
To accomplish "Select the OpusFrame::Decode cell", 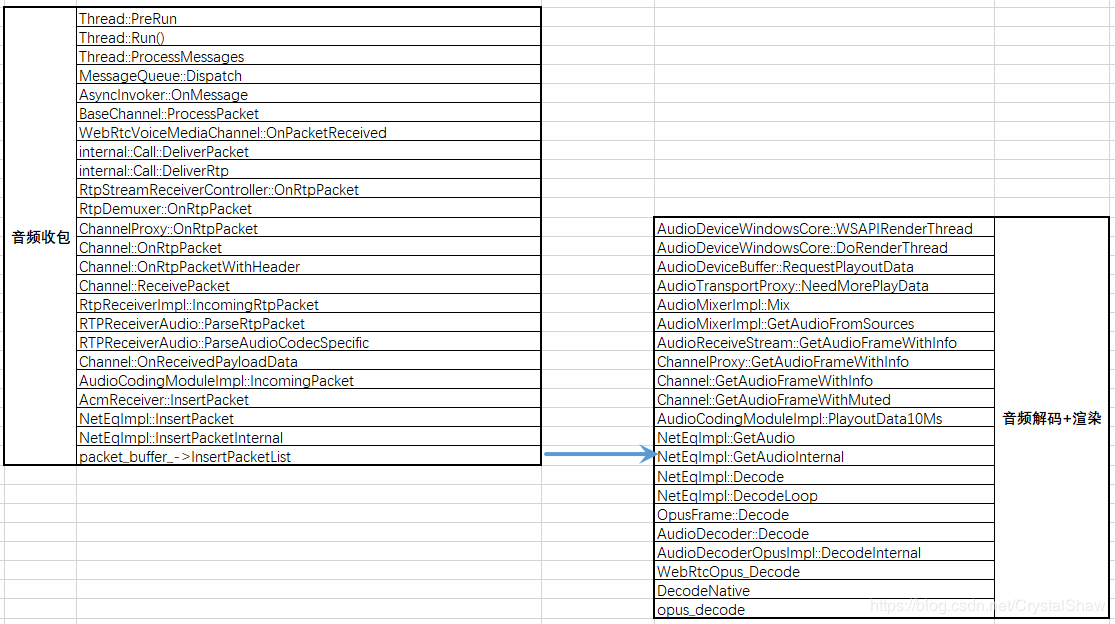I will coord(824,514).
